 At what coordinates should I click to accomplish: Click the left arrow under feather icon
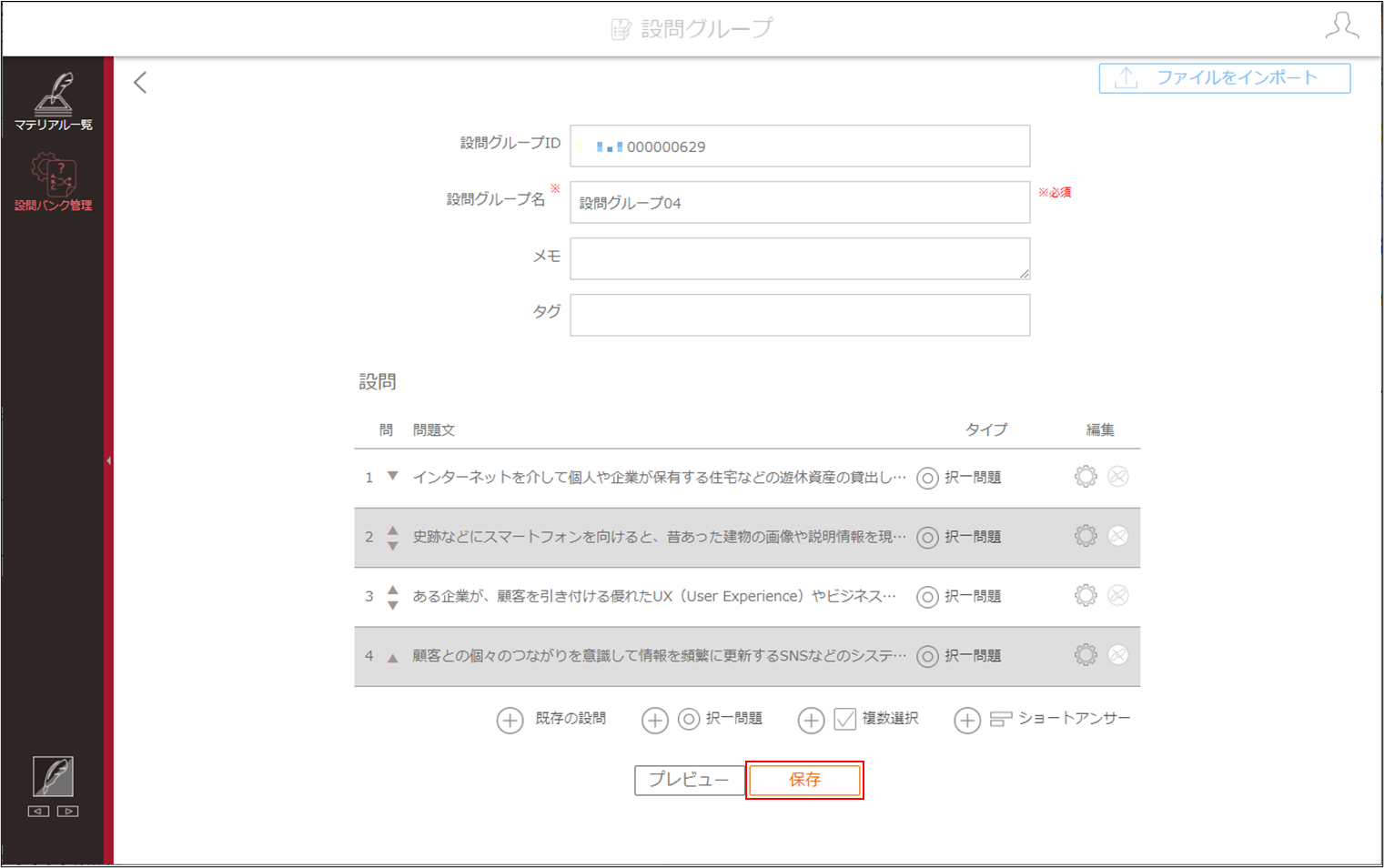38,811
